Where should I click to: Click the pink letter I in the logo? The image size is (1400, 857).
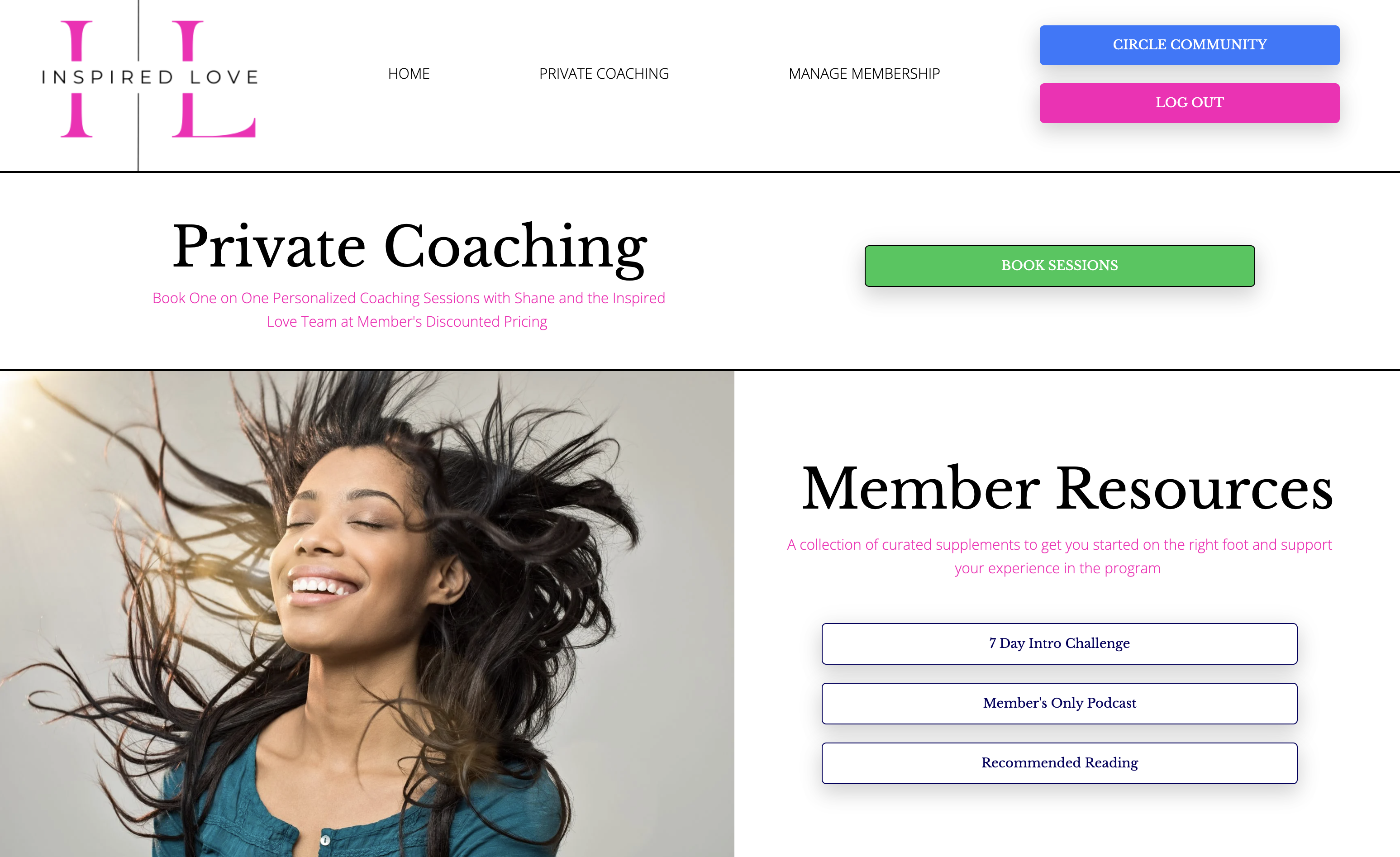click(77, 78)
